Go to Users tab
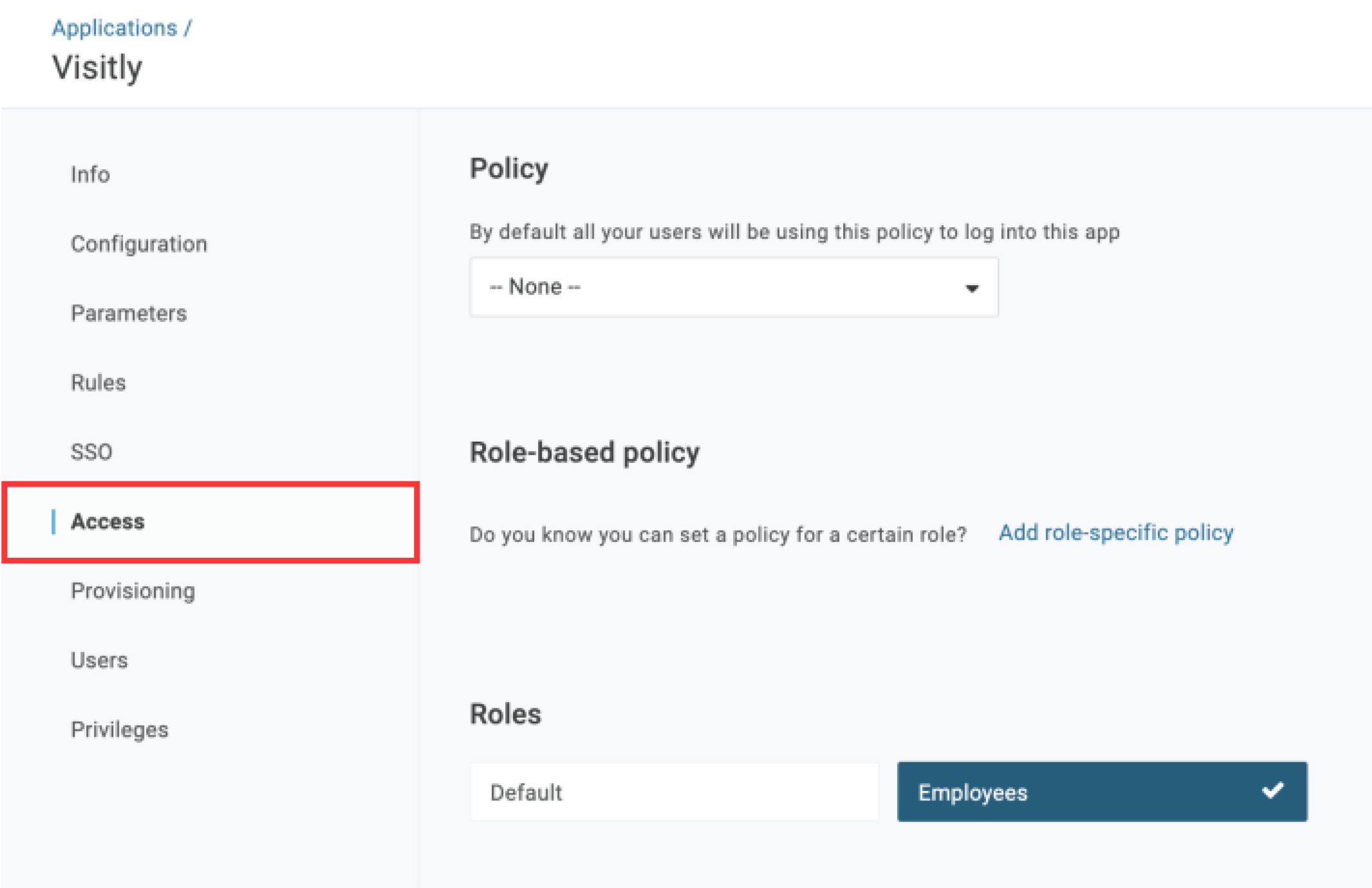This screenshot has height=888, width=1372. [100, 660]
